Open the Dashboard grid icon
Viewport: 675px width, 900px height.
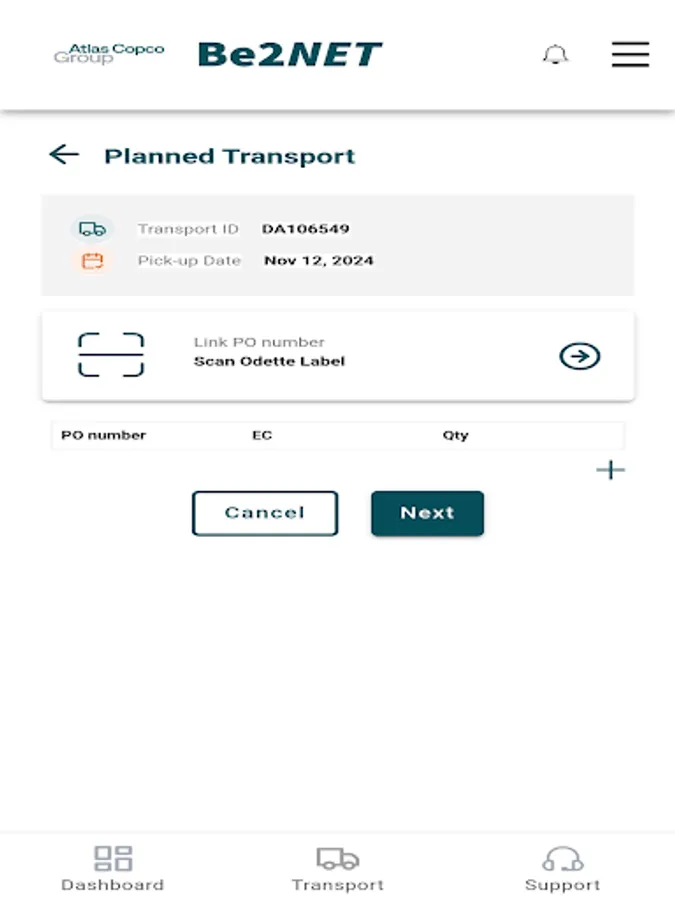(113, 856)
